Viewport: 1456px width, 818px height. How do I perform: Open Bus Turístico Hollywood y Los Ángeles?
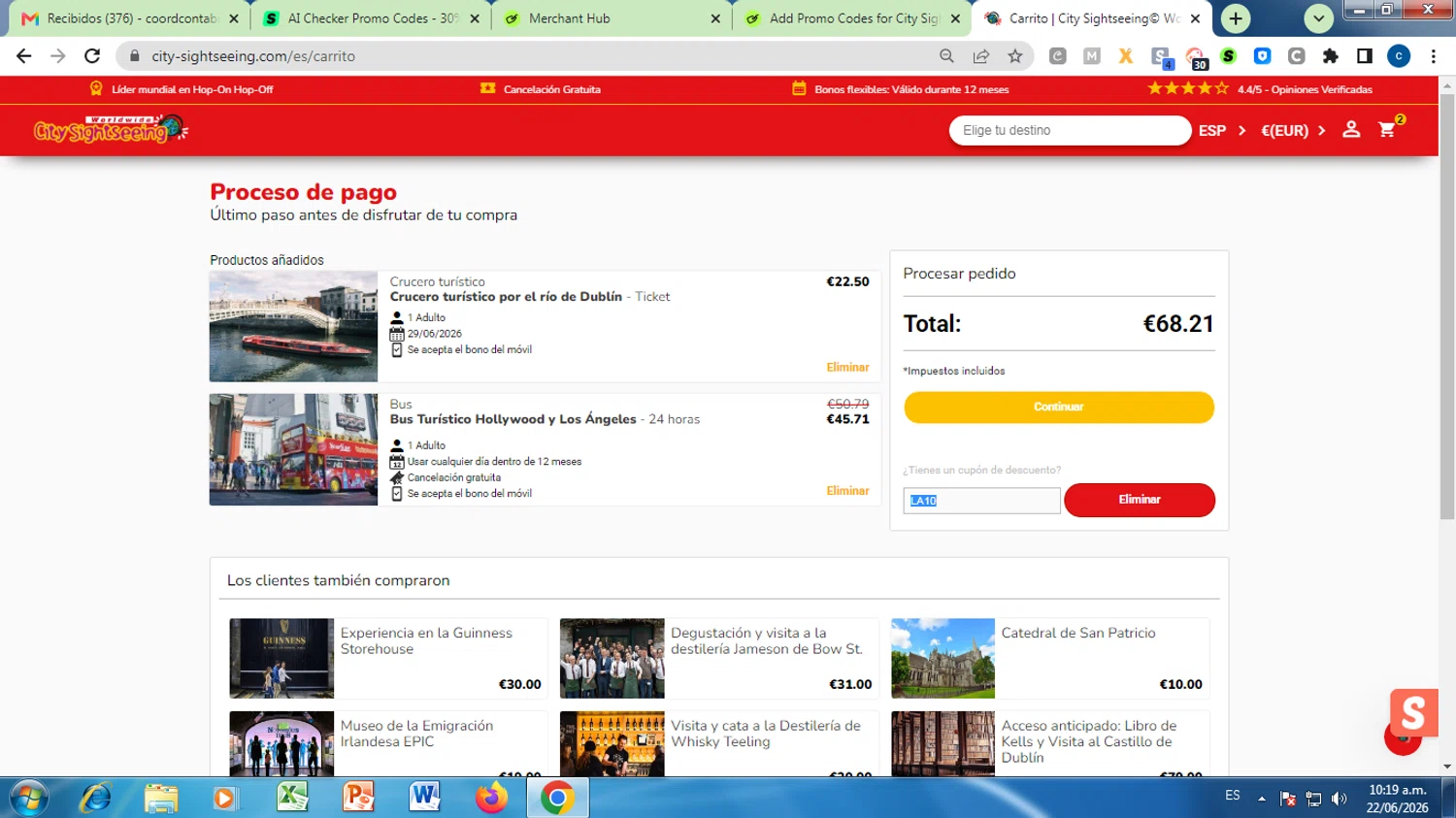pyautogui.click(x=513, y=419)
